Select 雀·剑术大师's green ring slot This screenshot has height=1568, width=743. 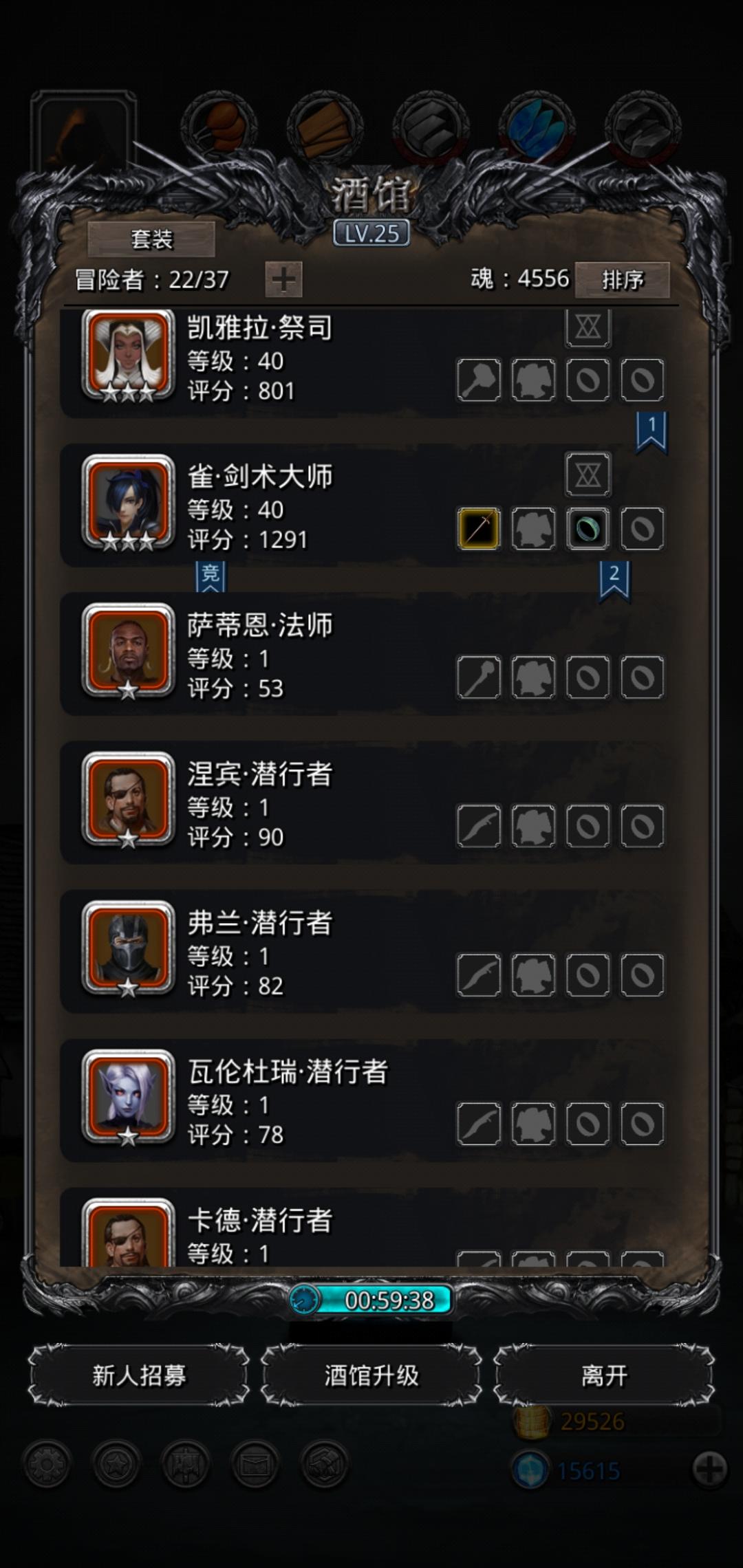click(x=588, y=528)
